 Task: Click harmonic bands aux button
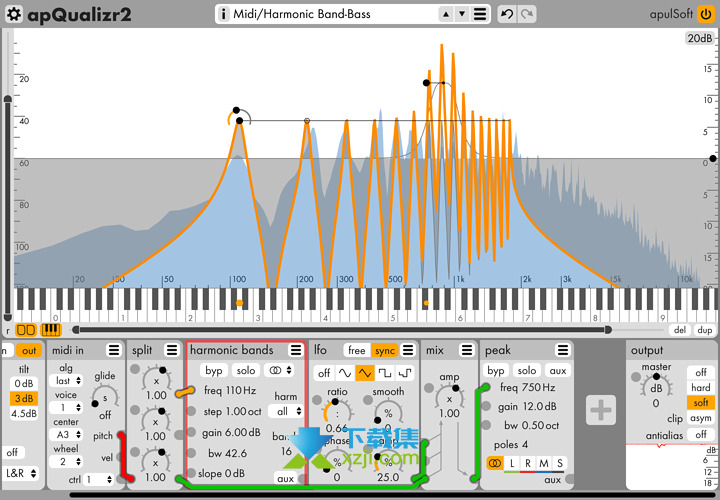tap(286, 479)
